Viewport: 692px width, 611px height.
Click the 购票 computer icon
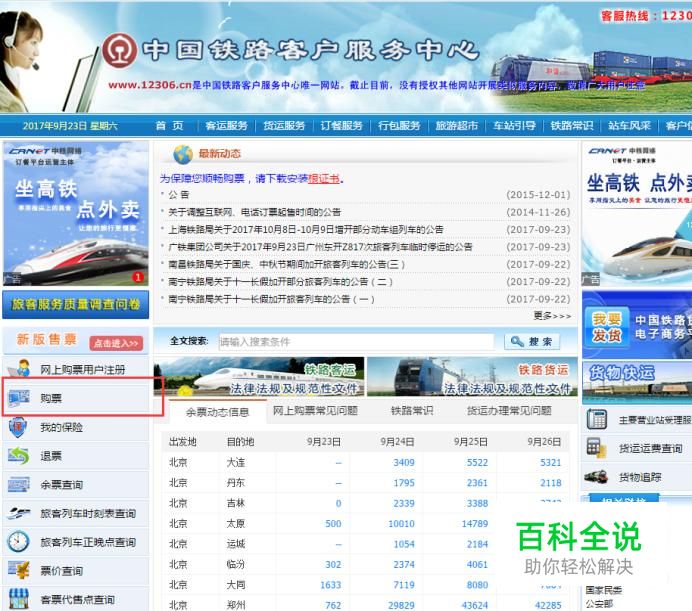tap(19, 398)
